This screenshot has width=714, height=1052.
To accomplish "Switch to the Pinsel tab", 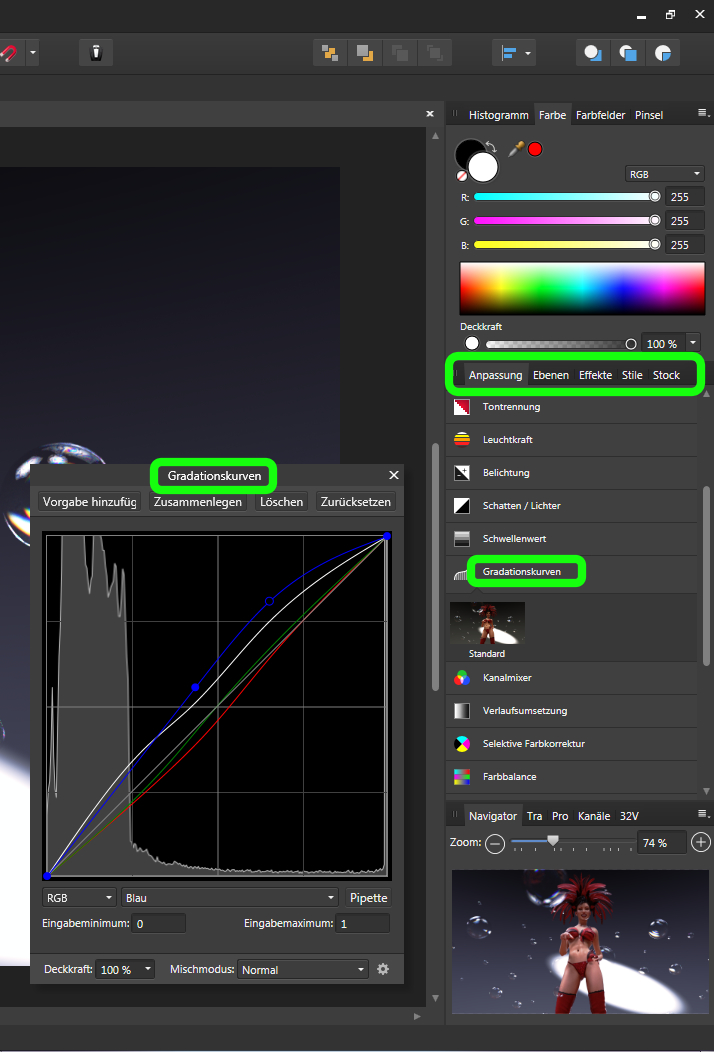I will pos(649,115).
